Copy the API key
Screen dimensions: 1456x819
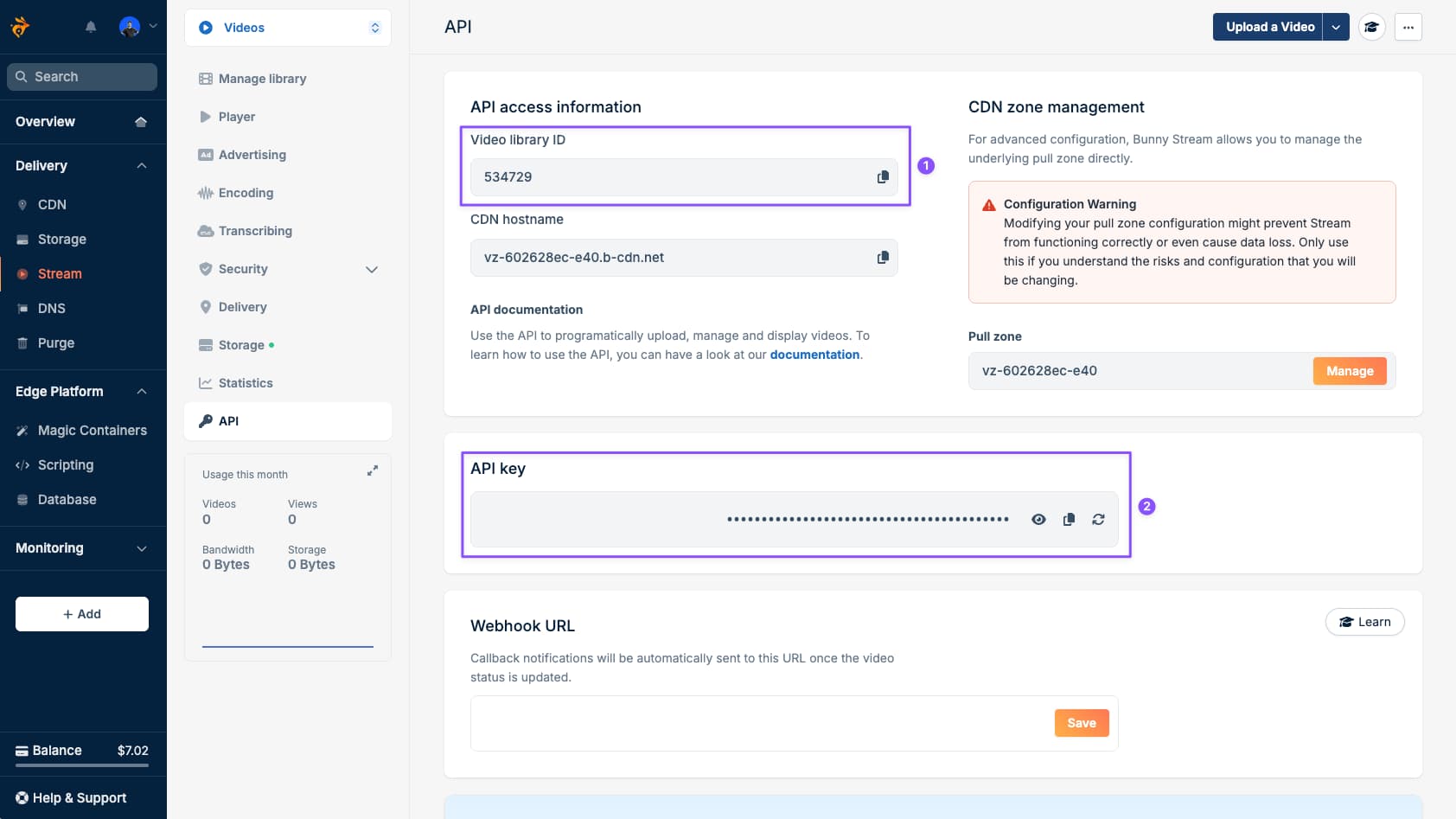tap(1069, 519)
